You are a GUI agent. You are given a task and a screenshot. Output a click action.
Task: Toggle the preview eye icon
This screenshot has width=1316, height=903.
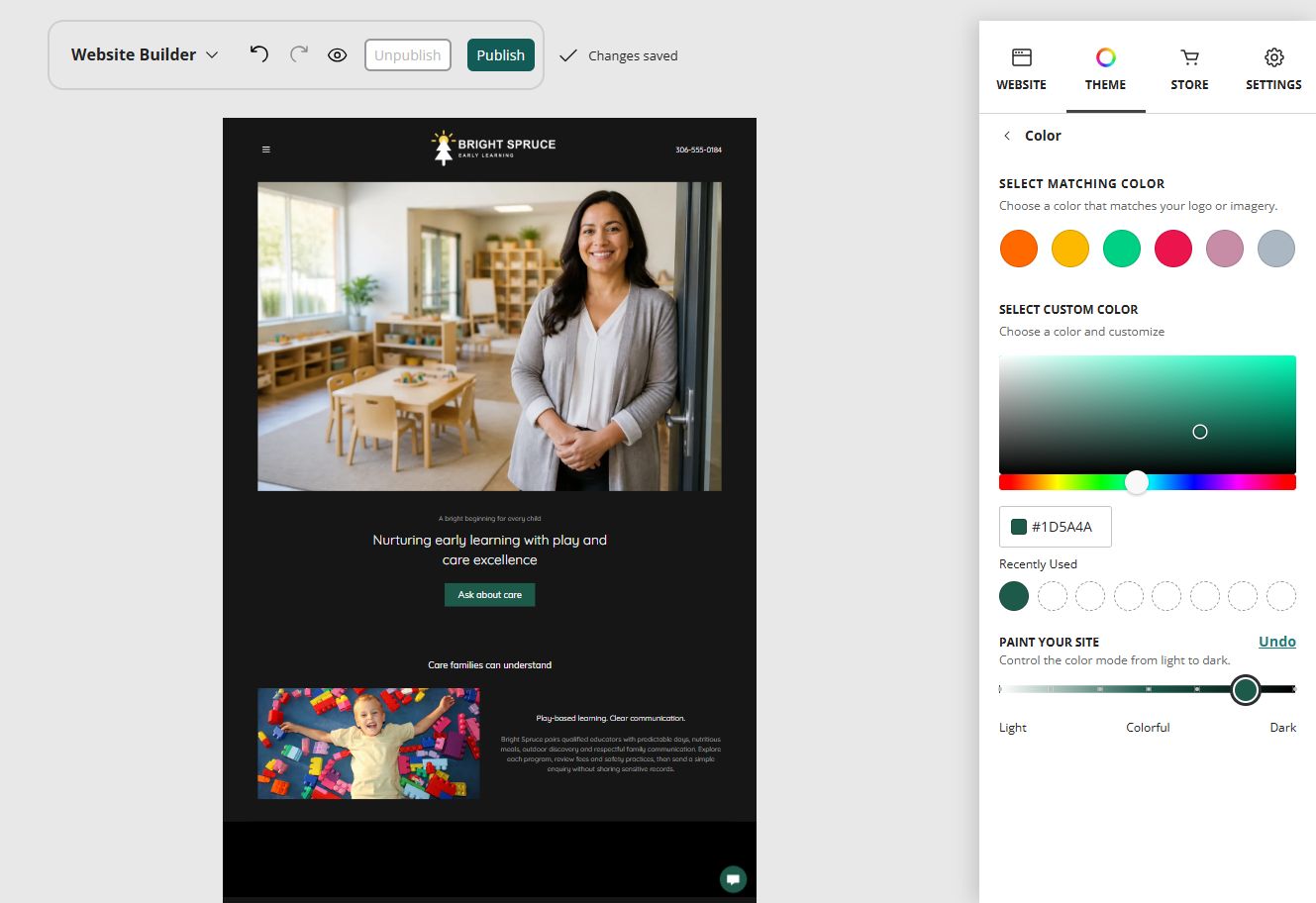pos(337,55)
